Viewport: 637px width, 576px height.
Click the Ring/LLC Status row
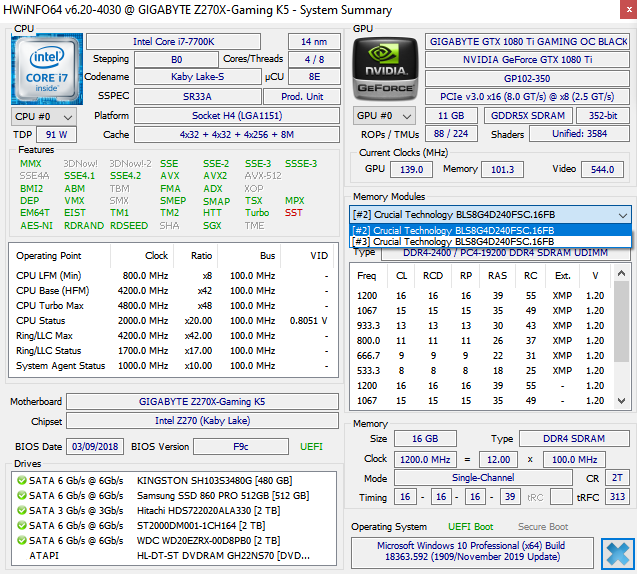(x=173, y=351)
